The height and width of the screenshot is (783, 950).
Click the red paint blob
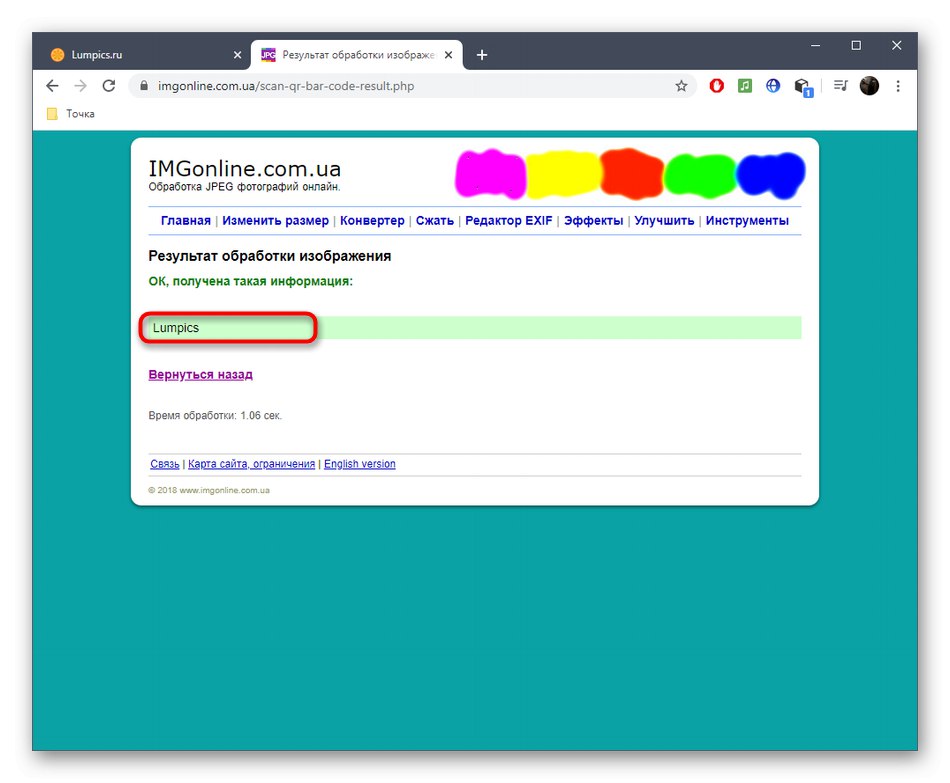pyautogui.click(x=632, y=173)
